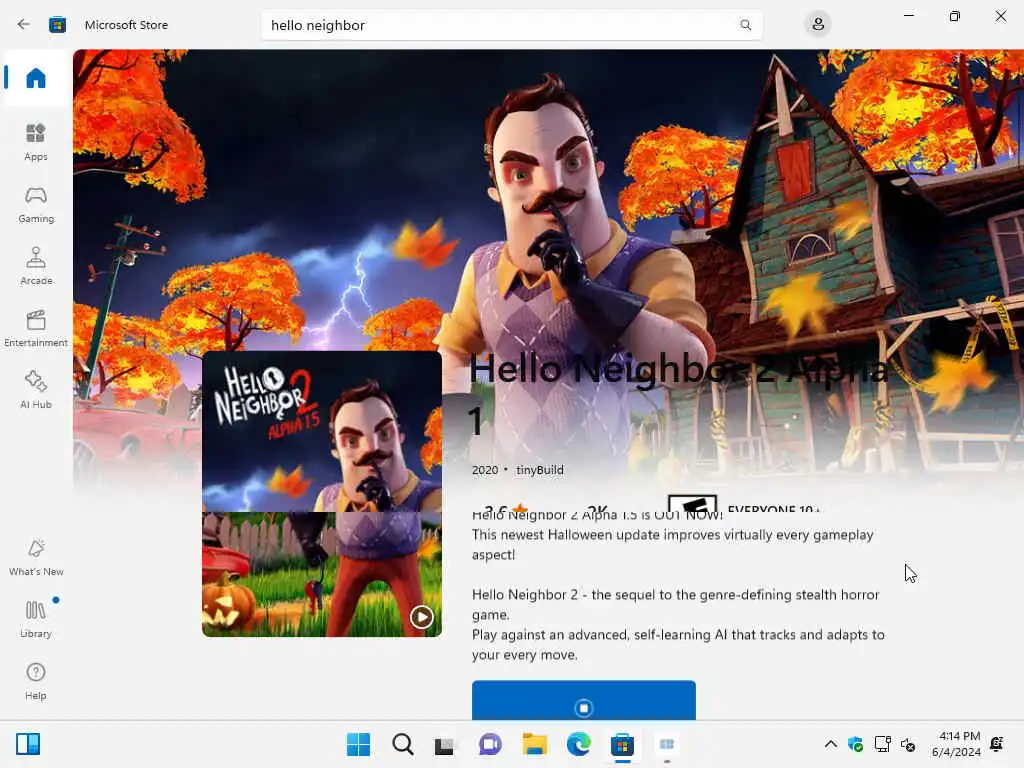Image resolution: width=1024 pixels, height=768 pixels.
Task: Open the clock showing 4:14 PM
Action: click(x=957, y=744)
